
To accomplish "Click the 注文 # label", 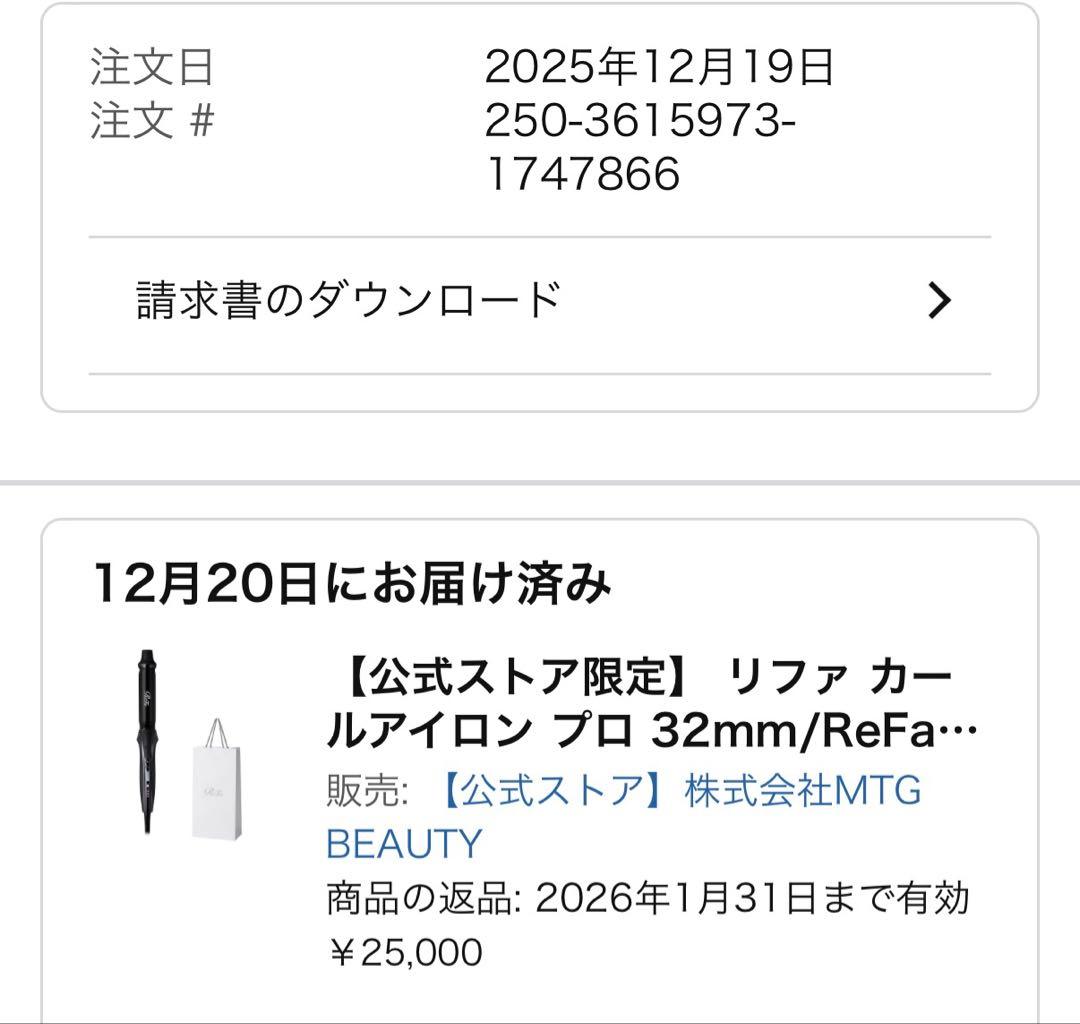I will point(152,122).
